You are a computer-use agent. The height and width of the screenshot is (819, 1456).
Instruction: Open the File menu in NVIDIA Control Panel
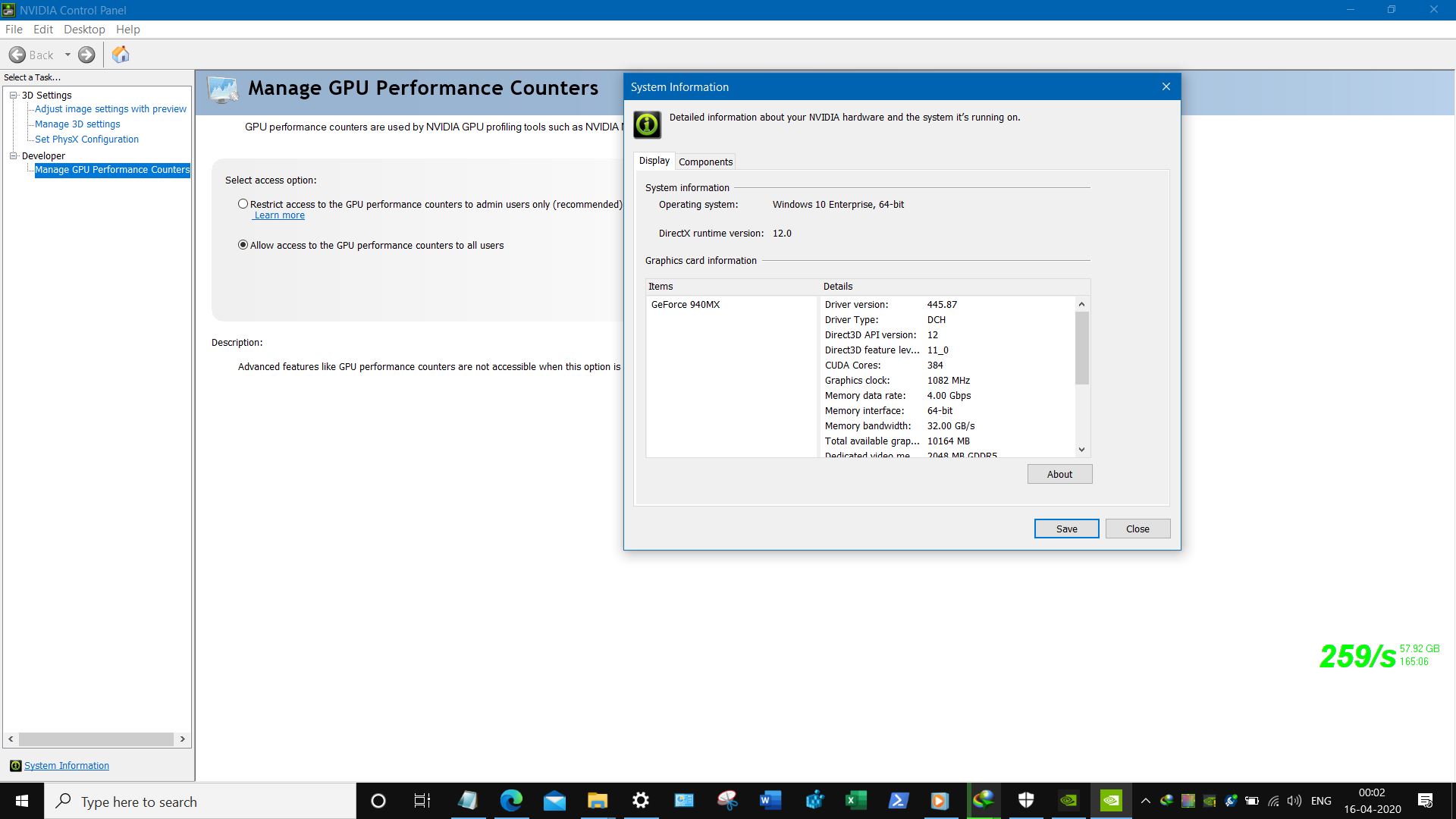point(14,29)
